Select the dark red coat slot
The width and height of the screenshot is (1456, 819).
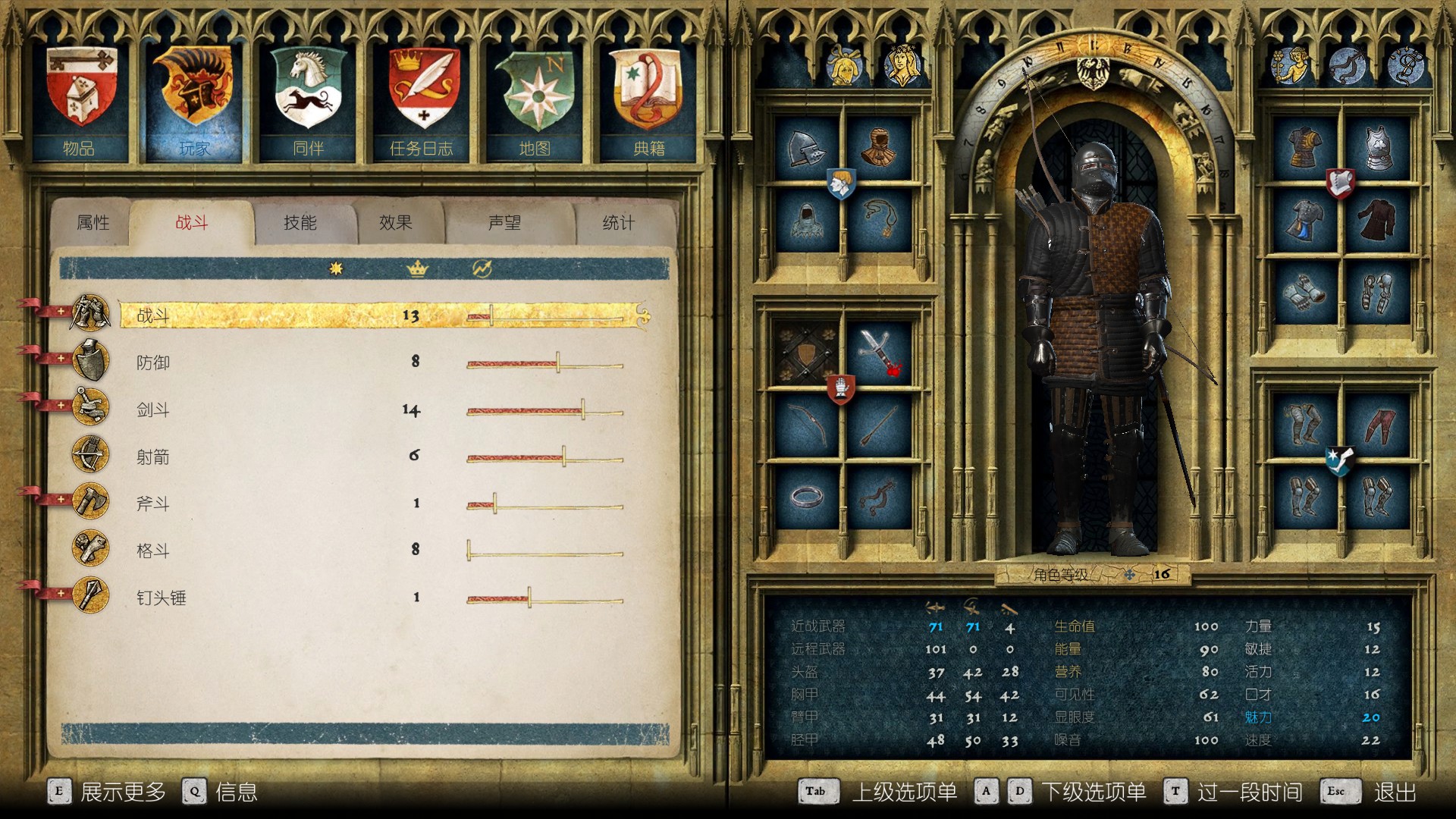[x=1376, y=220]
